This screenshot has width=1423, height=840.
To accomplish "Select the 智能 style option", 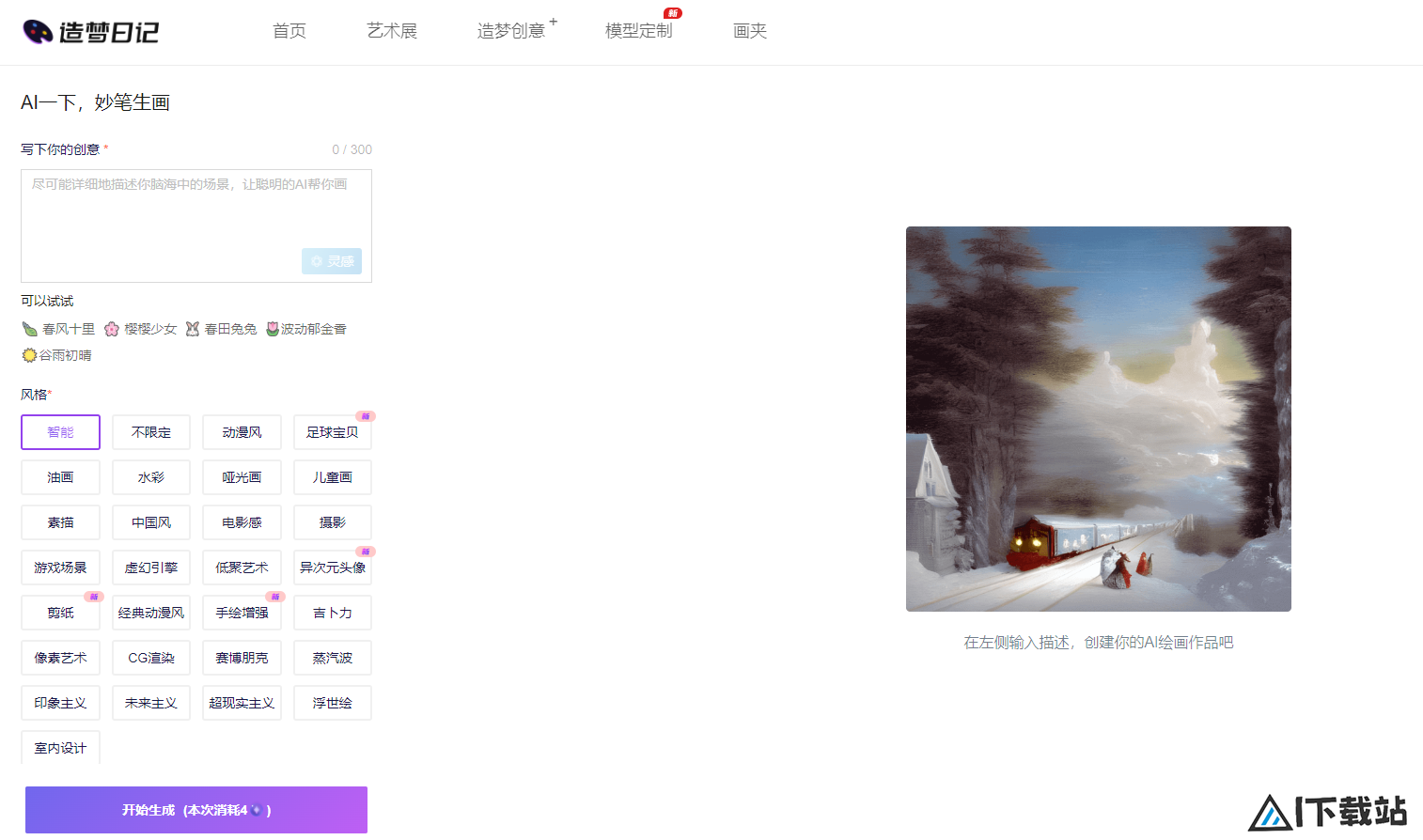I will pos(60,432).
